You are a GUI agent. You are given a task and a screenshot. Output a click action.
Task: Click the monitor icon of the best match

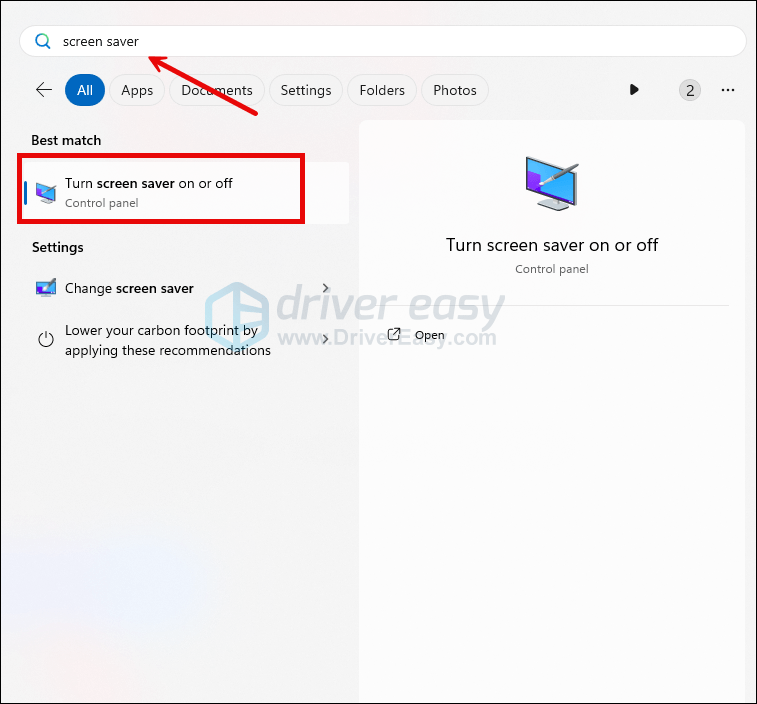[x=46, y=192]
